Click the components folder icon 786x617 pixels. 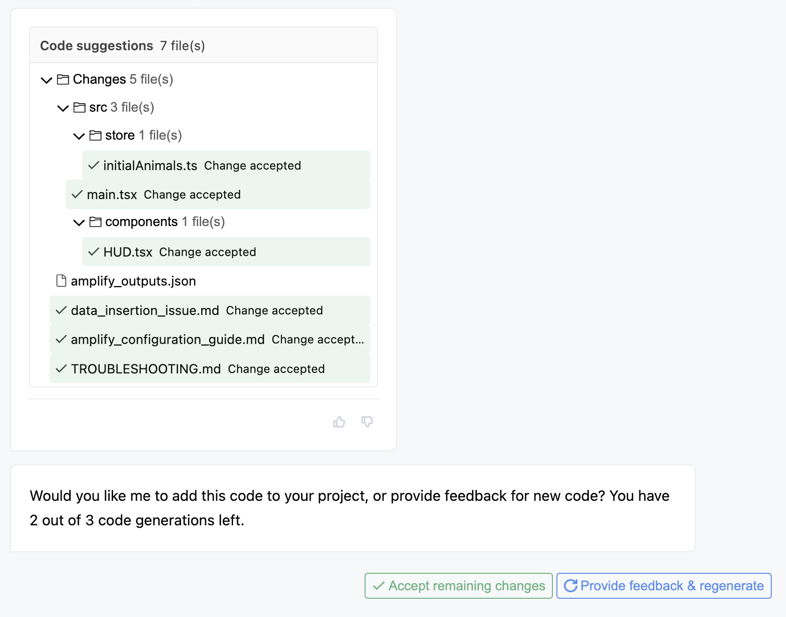(x=95, y=222)
